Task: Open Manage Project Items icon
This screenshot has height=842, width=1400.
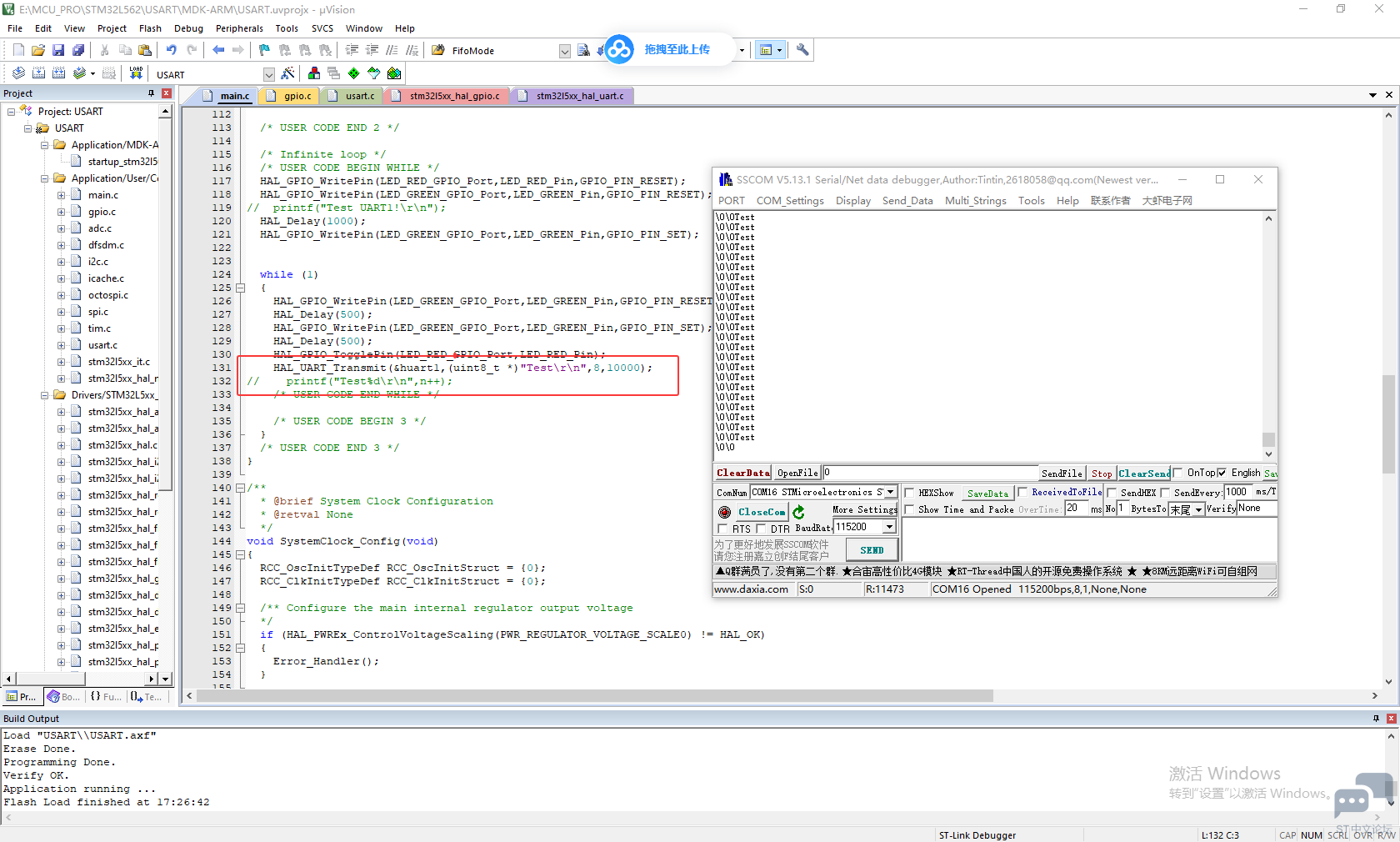Action: point(313,73)
